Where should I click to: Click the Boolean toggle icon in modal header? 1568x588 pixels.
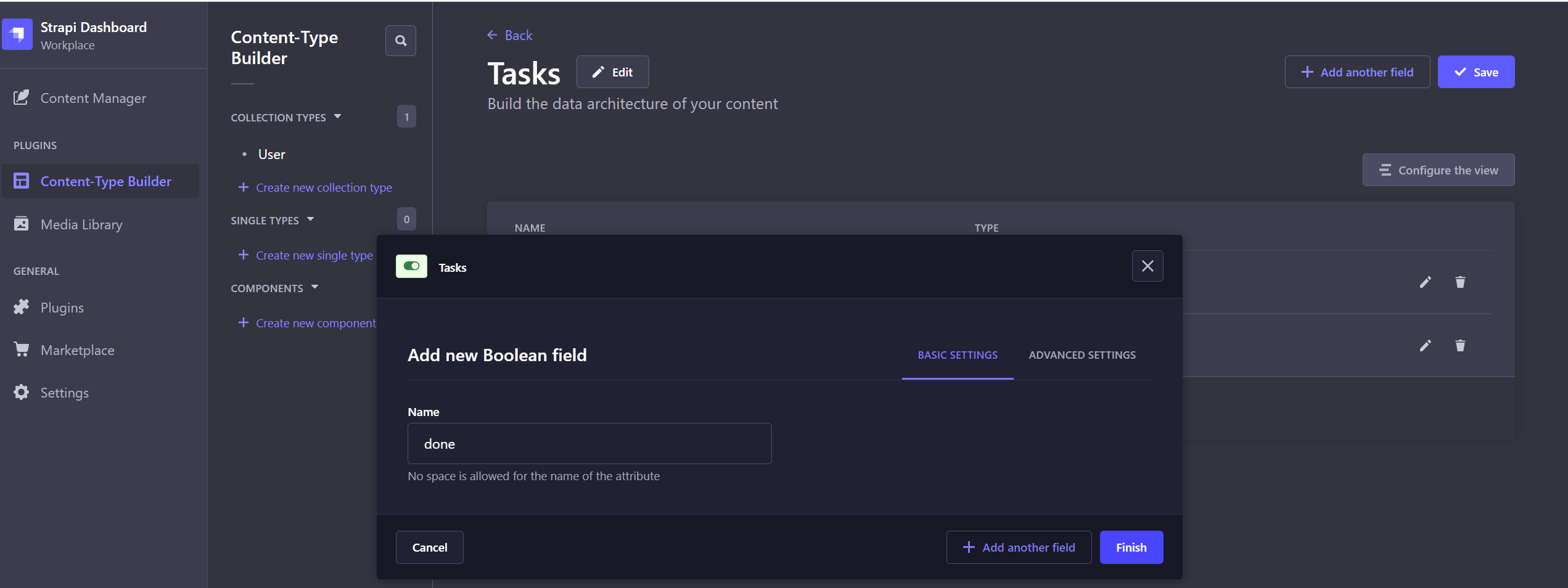tap(411, 266)
